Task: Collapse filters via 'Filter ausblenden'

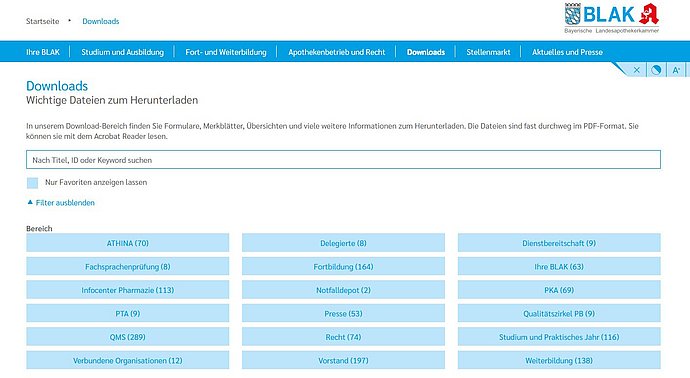Action: tap(61, 203)
